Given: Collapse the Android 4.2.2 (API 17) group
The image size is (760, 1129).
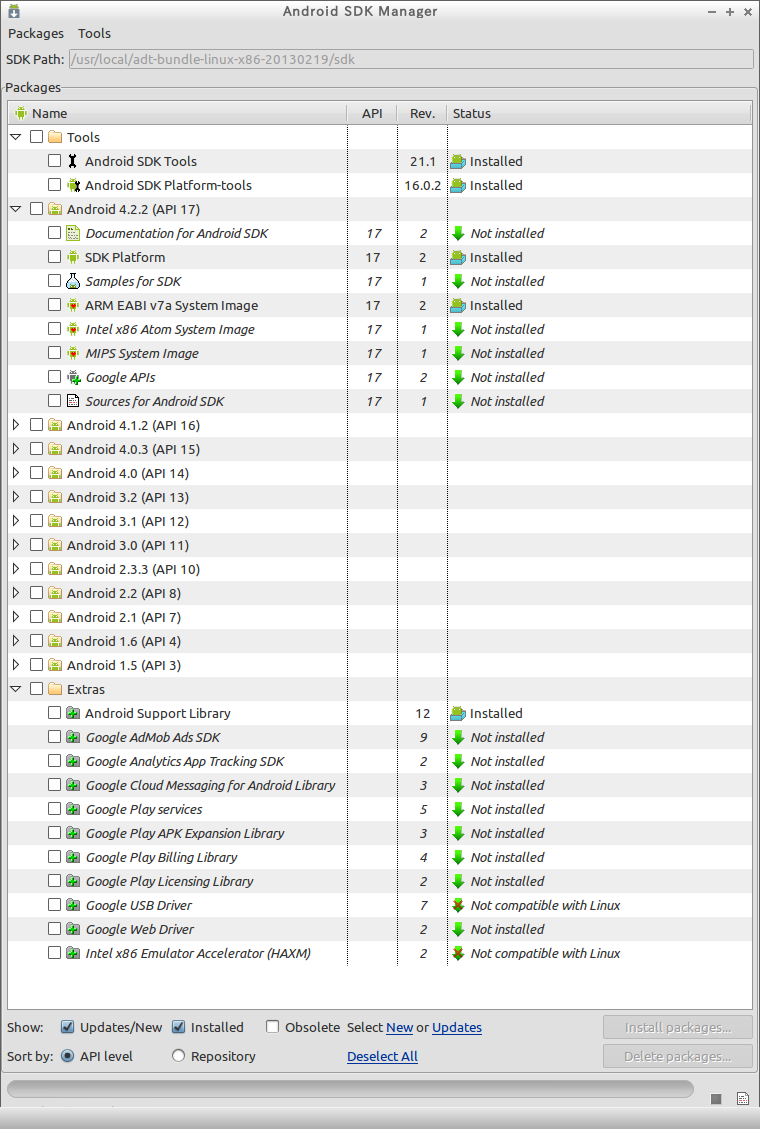Looking at the screenshot, I should click(16, 209).
